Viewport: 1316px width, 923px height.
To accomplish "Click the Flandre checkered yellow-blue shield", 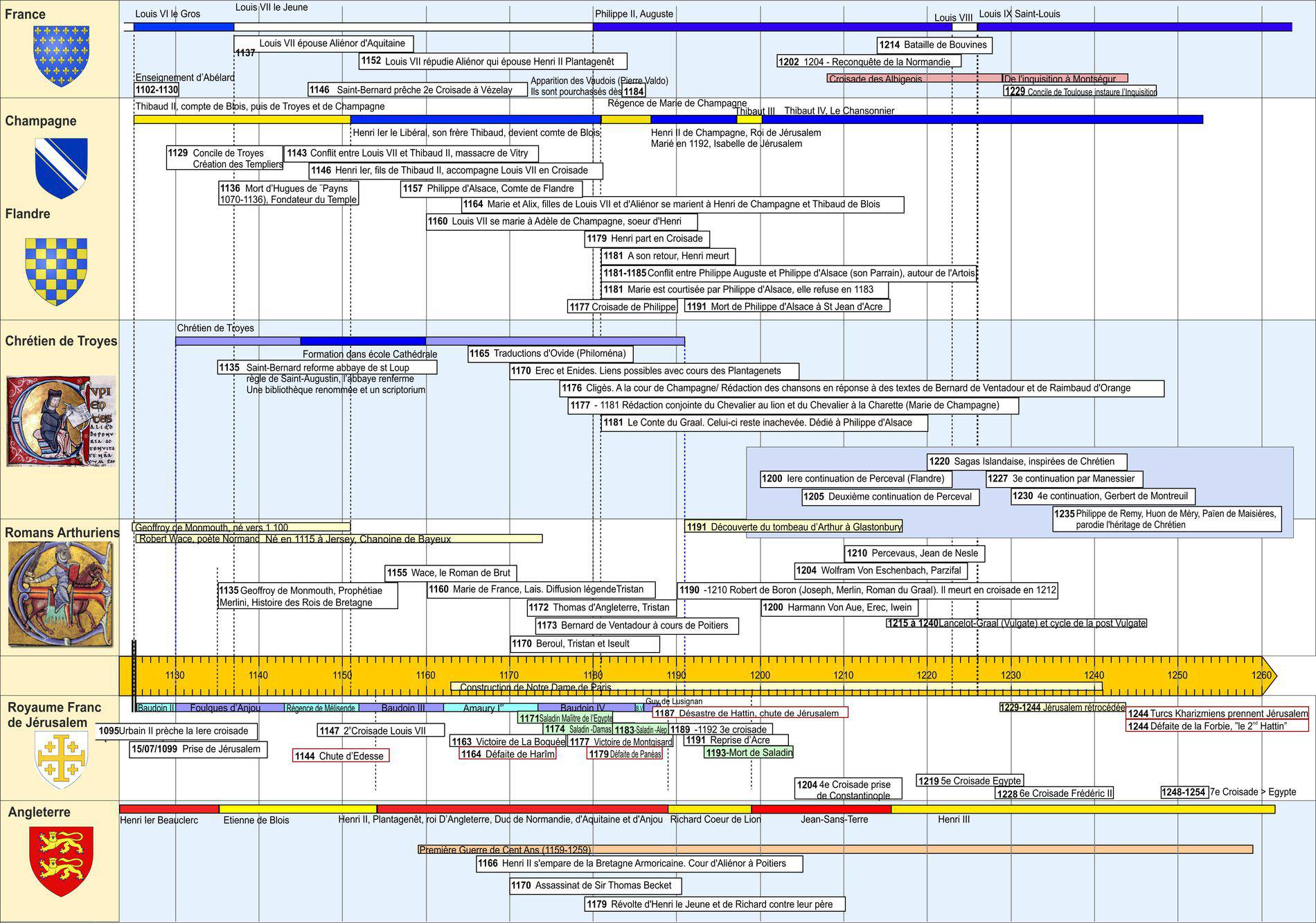I will click(x=57, y=272).
